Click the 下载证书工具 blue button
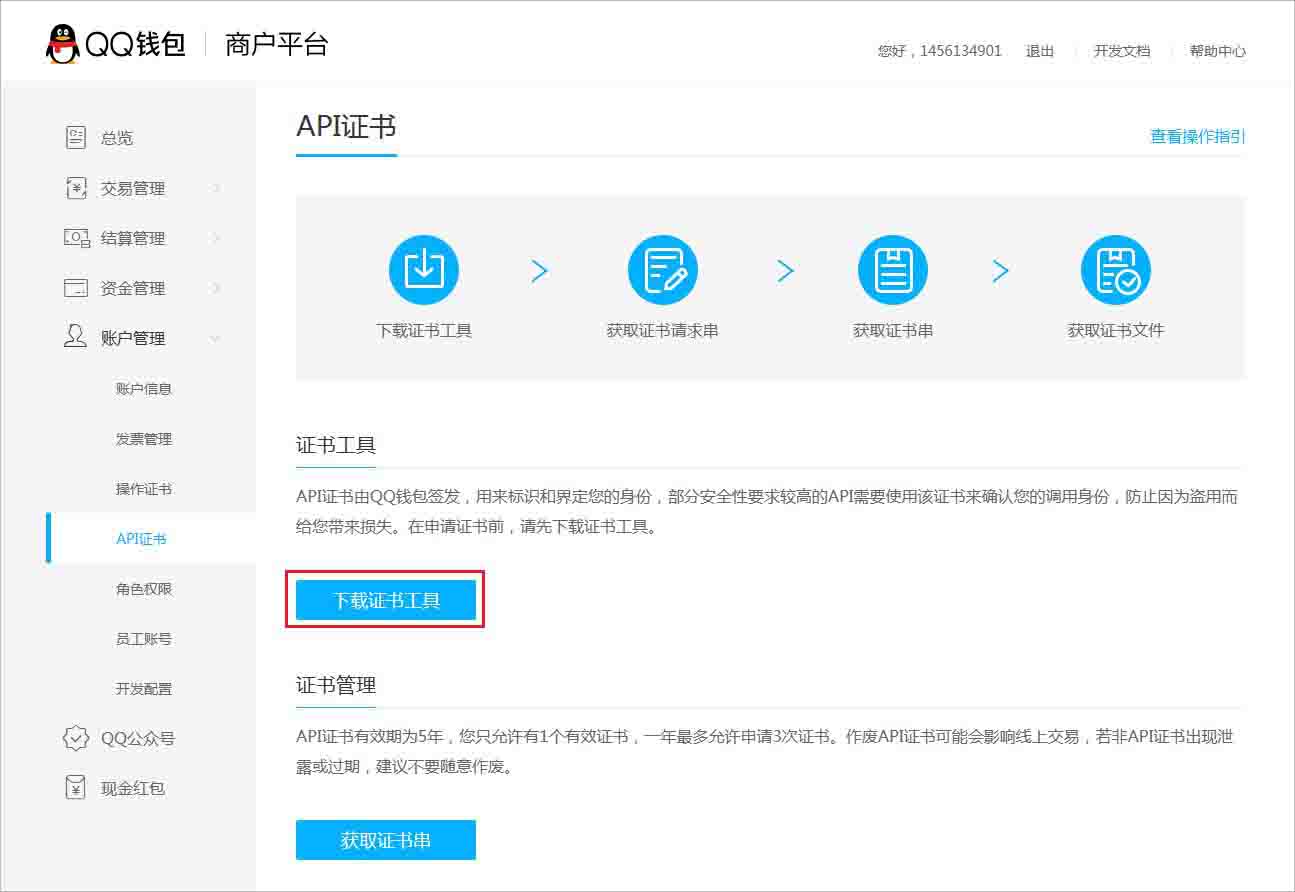This screenshot has height=892, width=1295. tap(386, 600)
